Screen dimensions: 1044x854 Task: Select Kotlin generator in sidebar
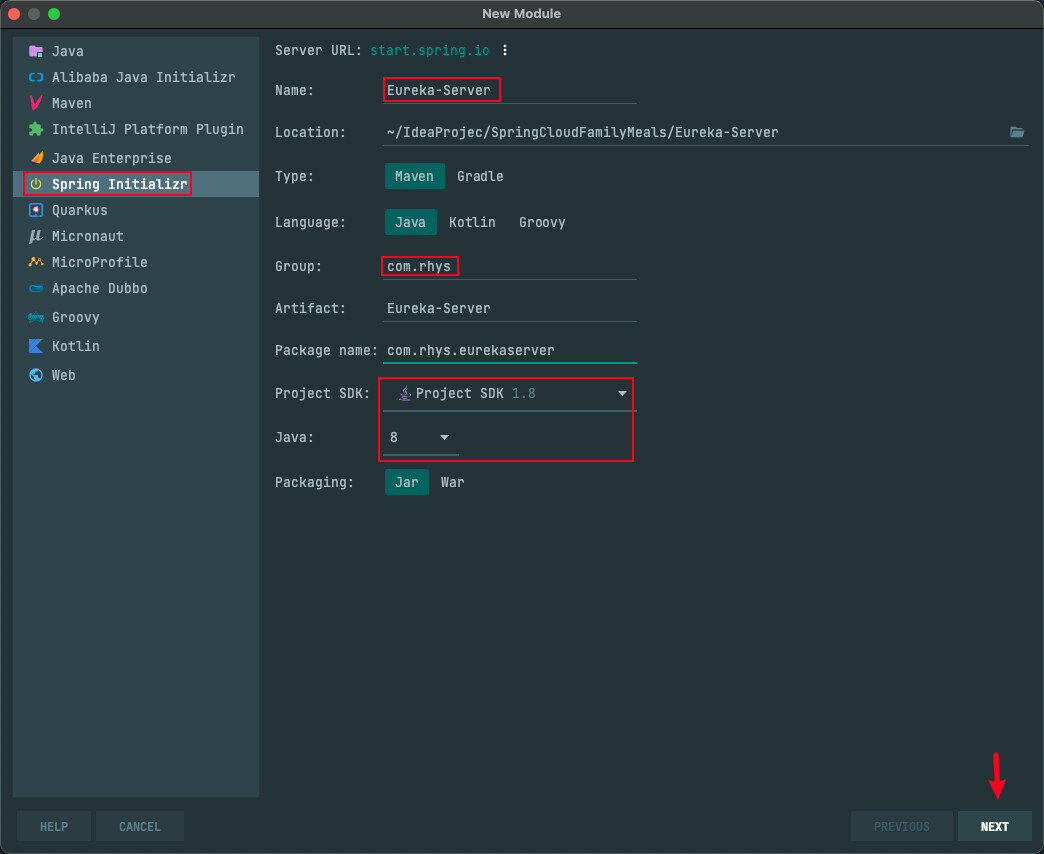click(x=136, y=346)
